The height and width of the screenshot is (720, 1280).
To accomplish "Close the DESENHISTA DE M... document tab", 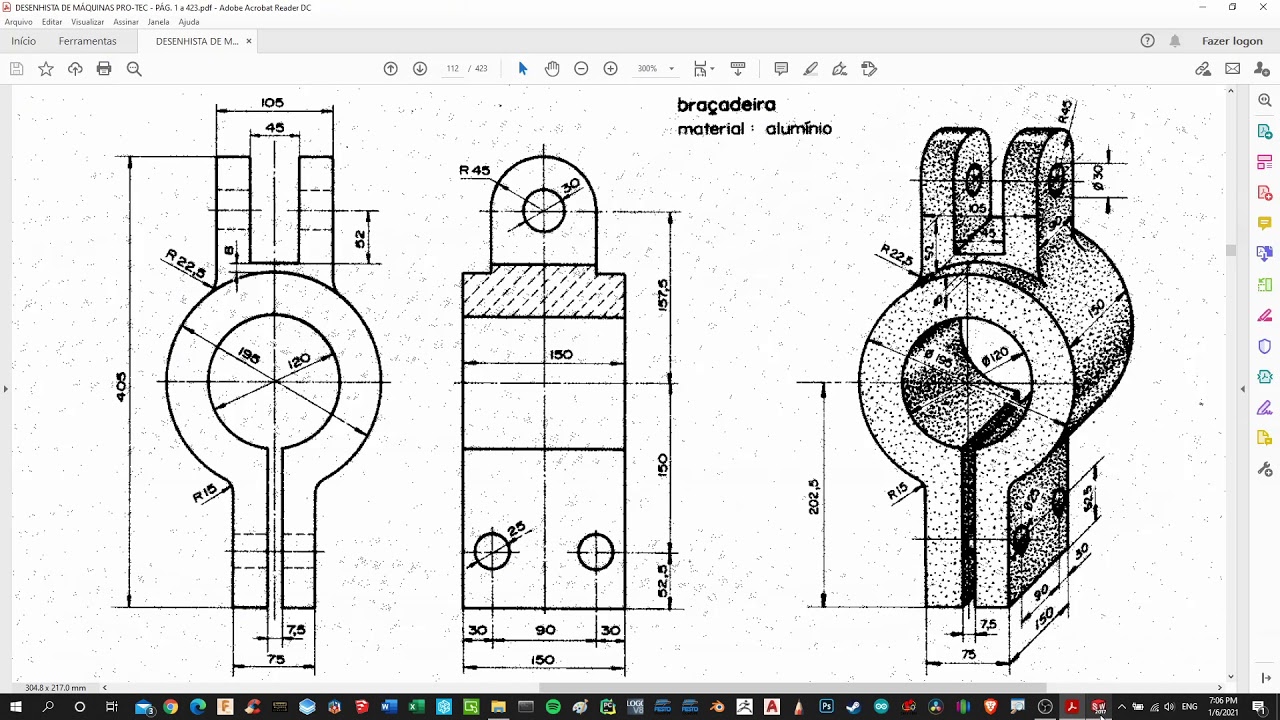I will point(249,41).
